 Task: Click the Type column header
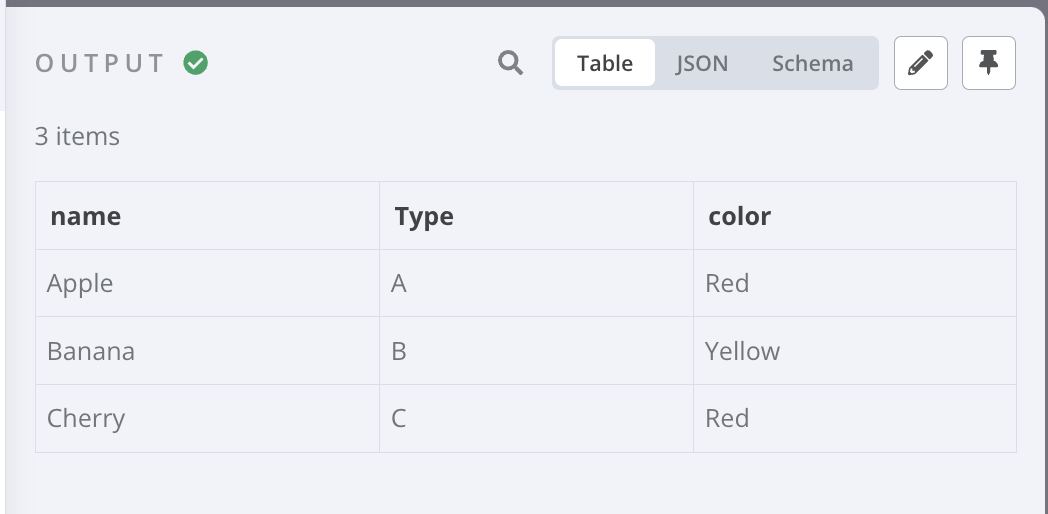tap(536, 216)
